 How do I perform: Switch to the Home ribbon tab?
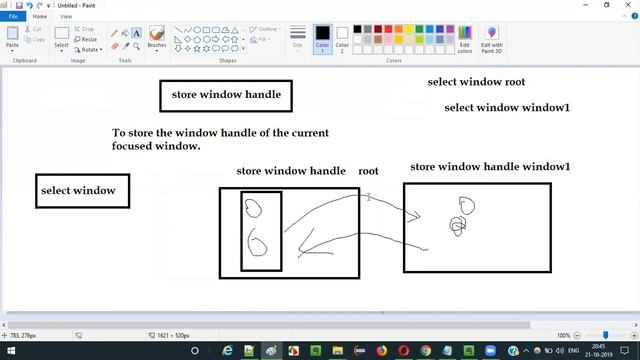[x=40, y=16]
